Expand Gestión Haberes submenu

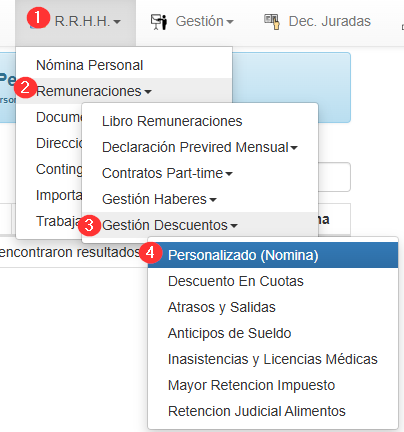200,199
